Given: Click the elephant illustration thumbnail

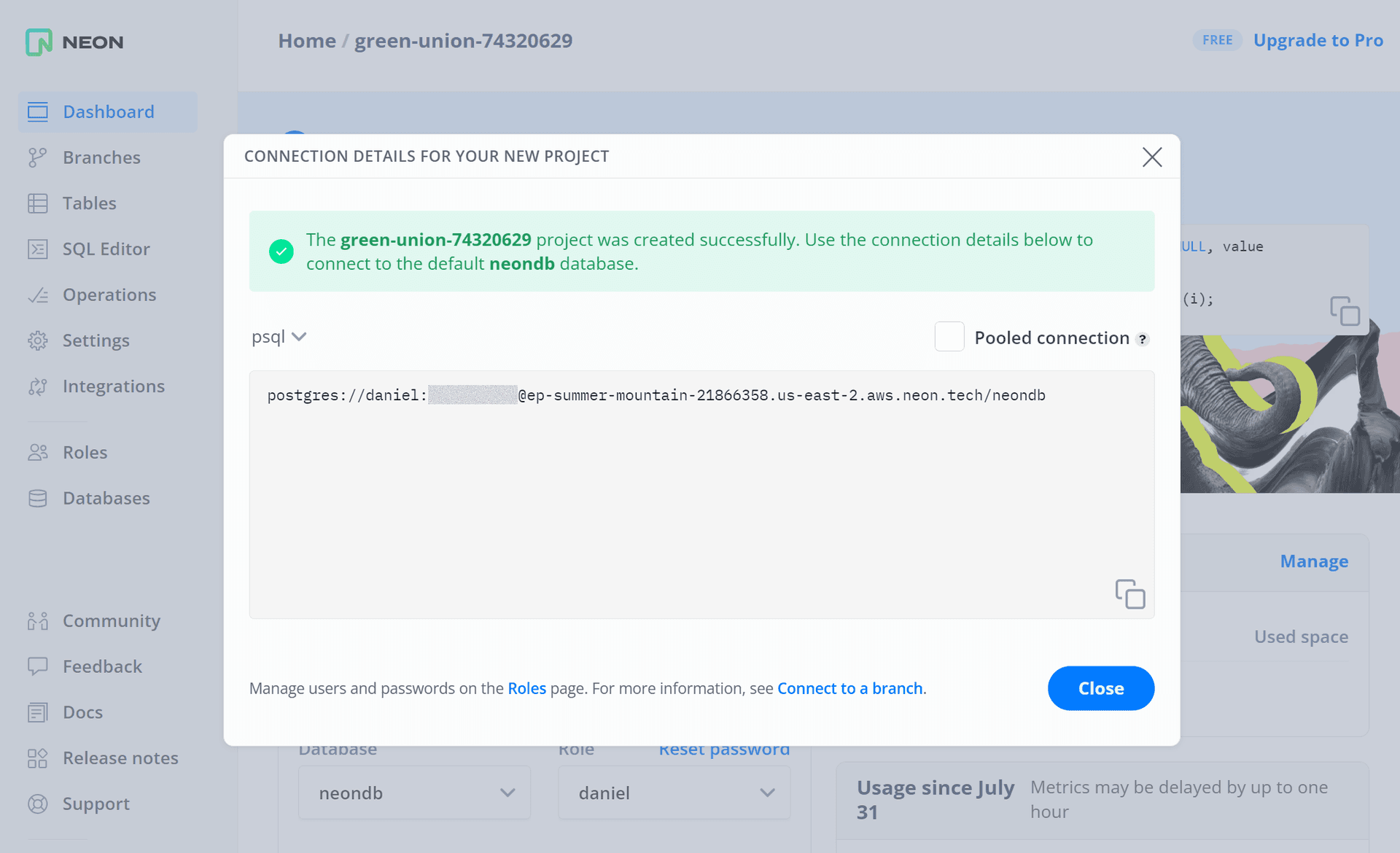Looking at the screenshot, I should (x=1290, y=414).
